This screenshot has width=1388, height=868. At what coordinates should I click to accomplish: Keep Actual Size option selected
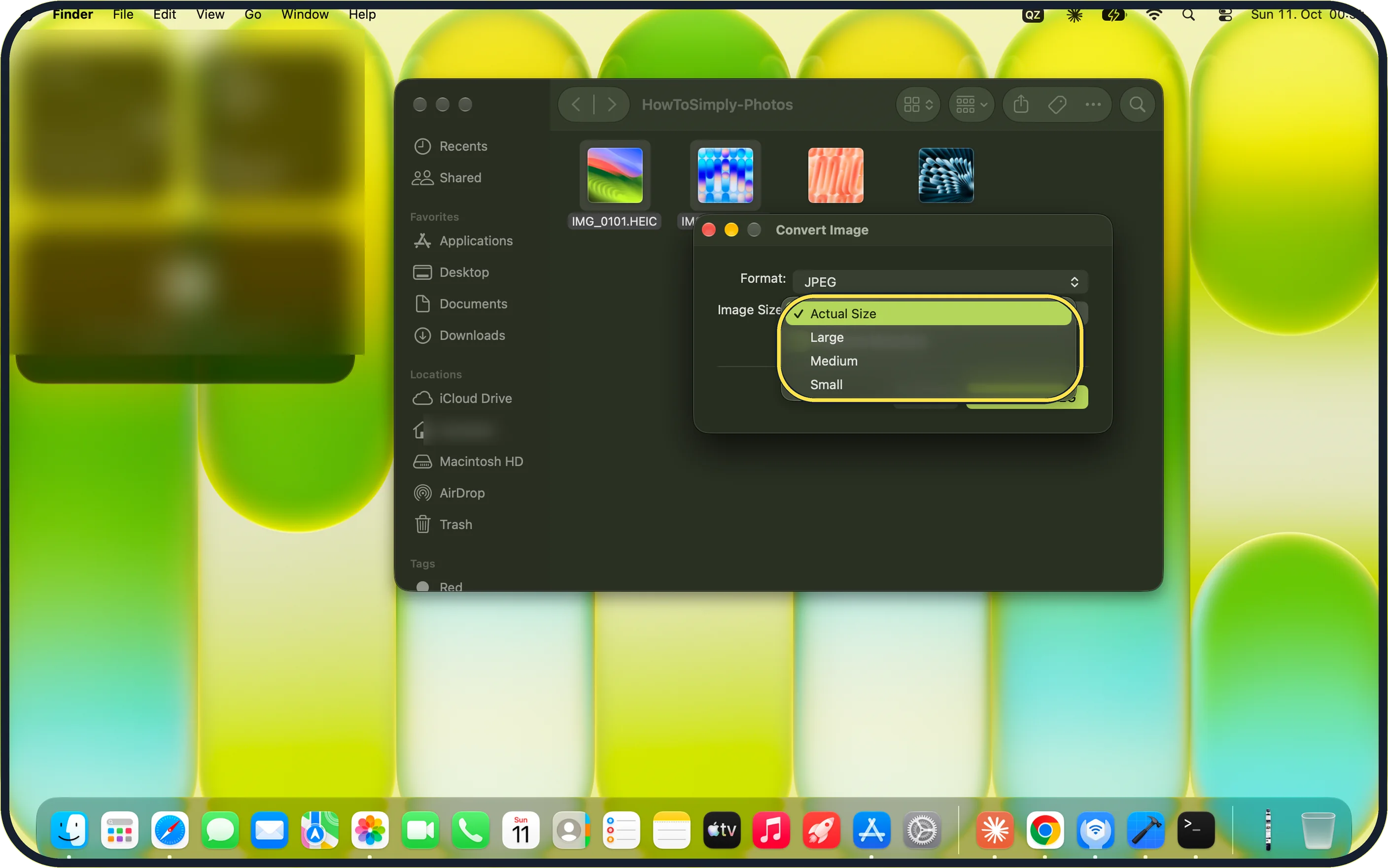pyautogui.click(x=928, y=313)
